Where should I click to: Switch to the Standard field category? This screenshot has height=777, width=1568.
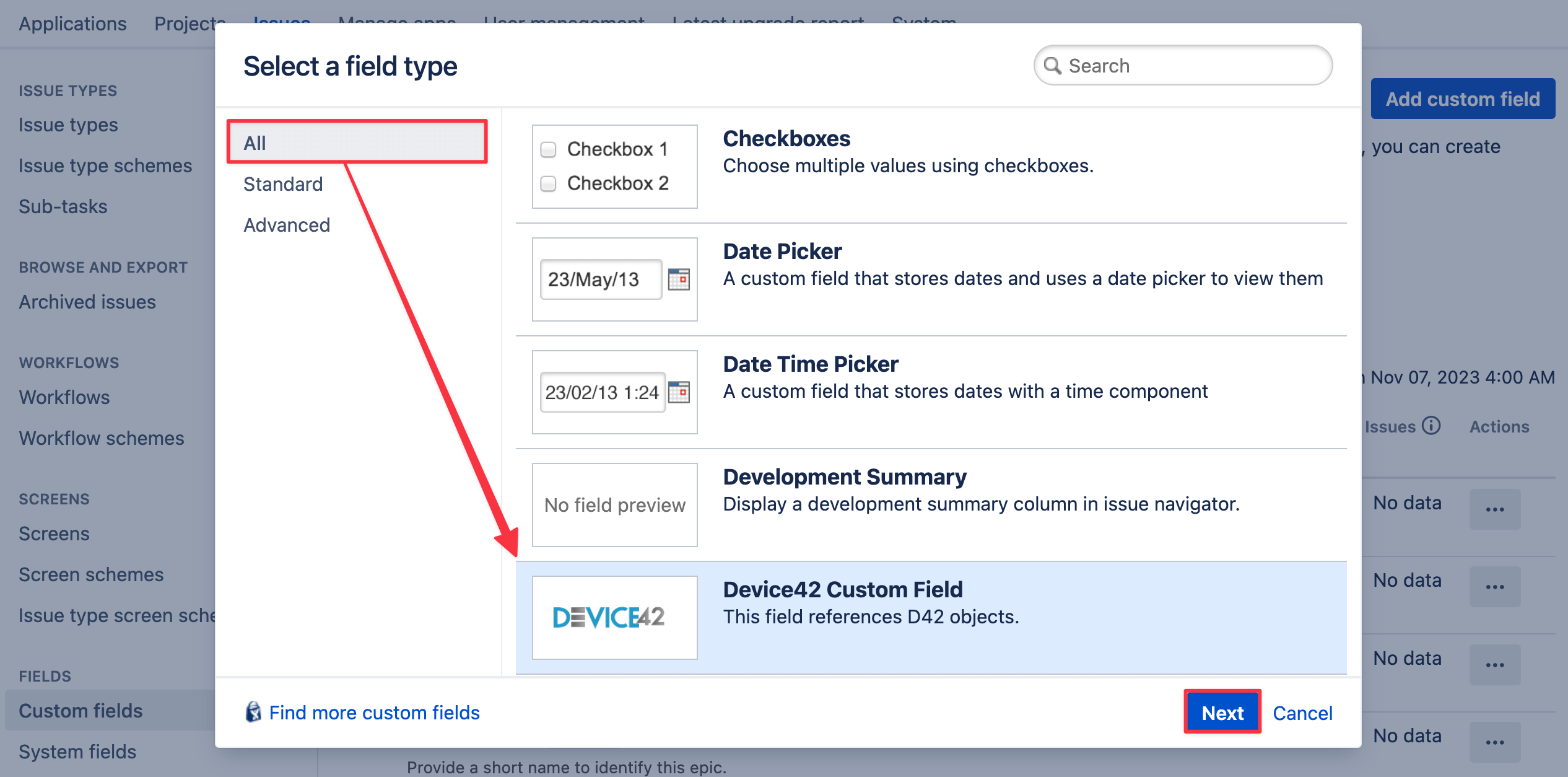tap(282, 183)
